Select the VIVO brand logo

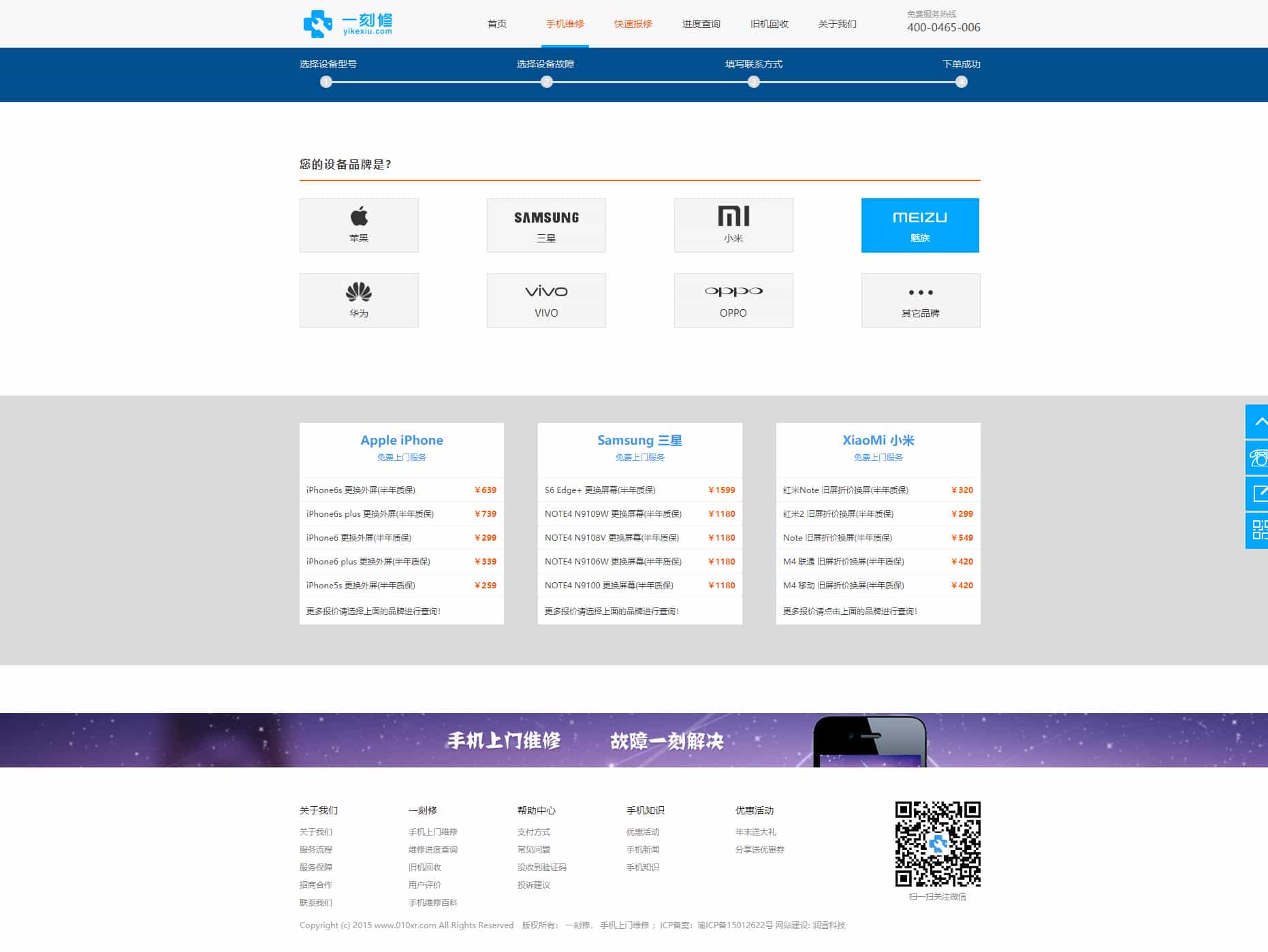pyautogui.click(x=545, y=300)
